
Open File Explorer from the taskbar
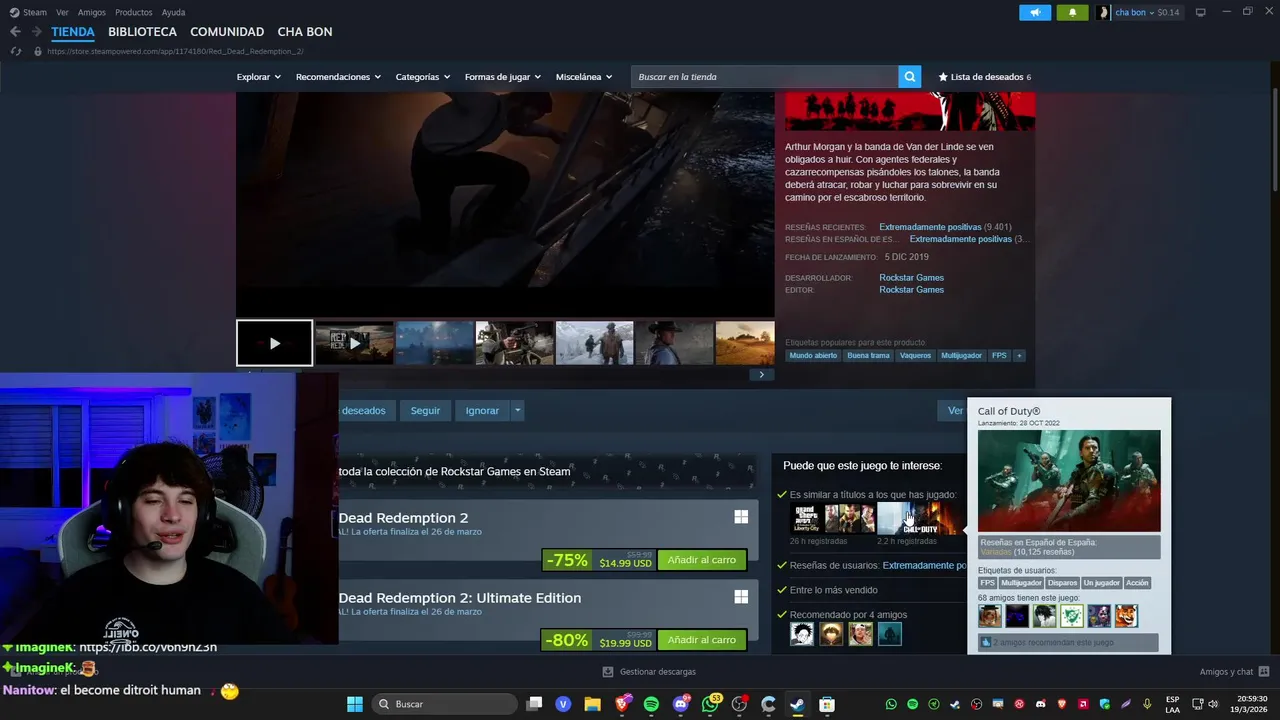tap(592, 704)
